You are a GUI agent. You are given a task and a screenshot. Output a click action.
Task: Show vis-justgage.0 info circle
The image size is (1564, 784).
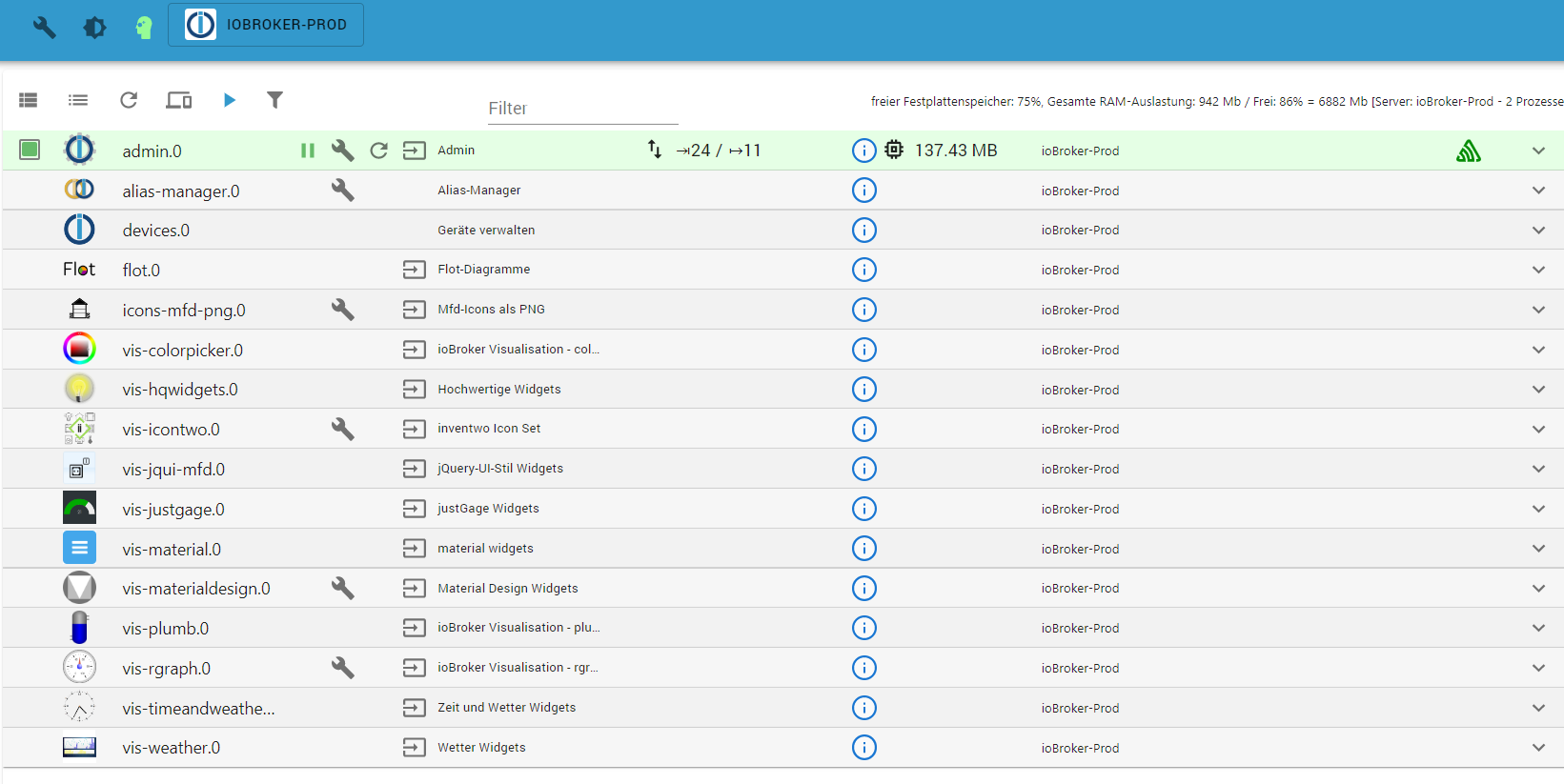[863, 509]
